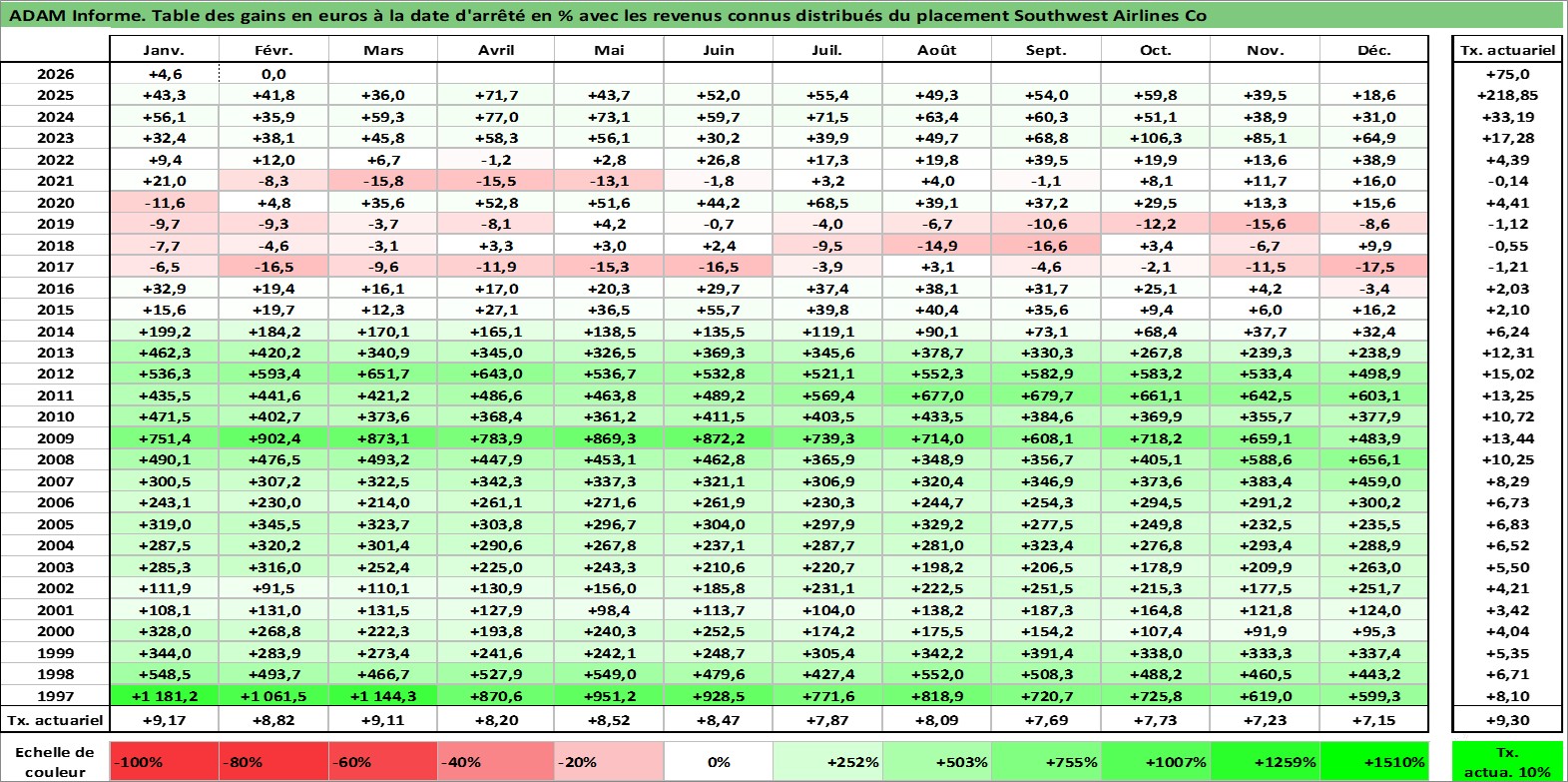Select the +503% green scale swatch
This screenshot has width=1568, height=782.
point(937,761)
